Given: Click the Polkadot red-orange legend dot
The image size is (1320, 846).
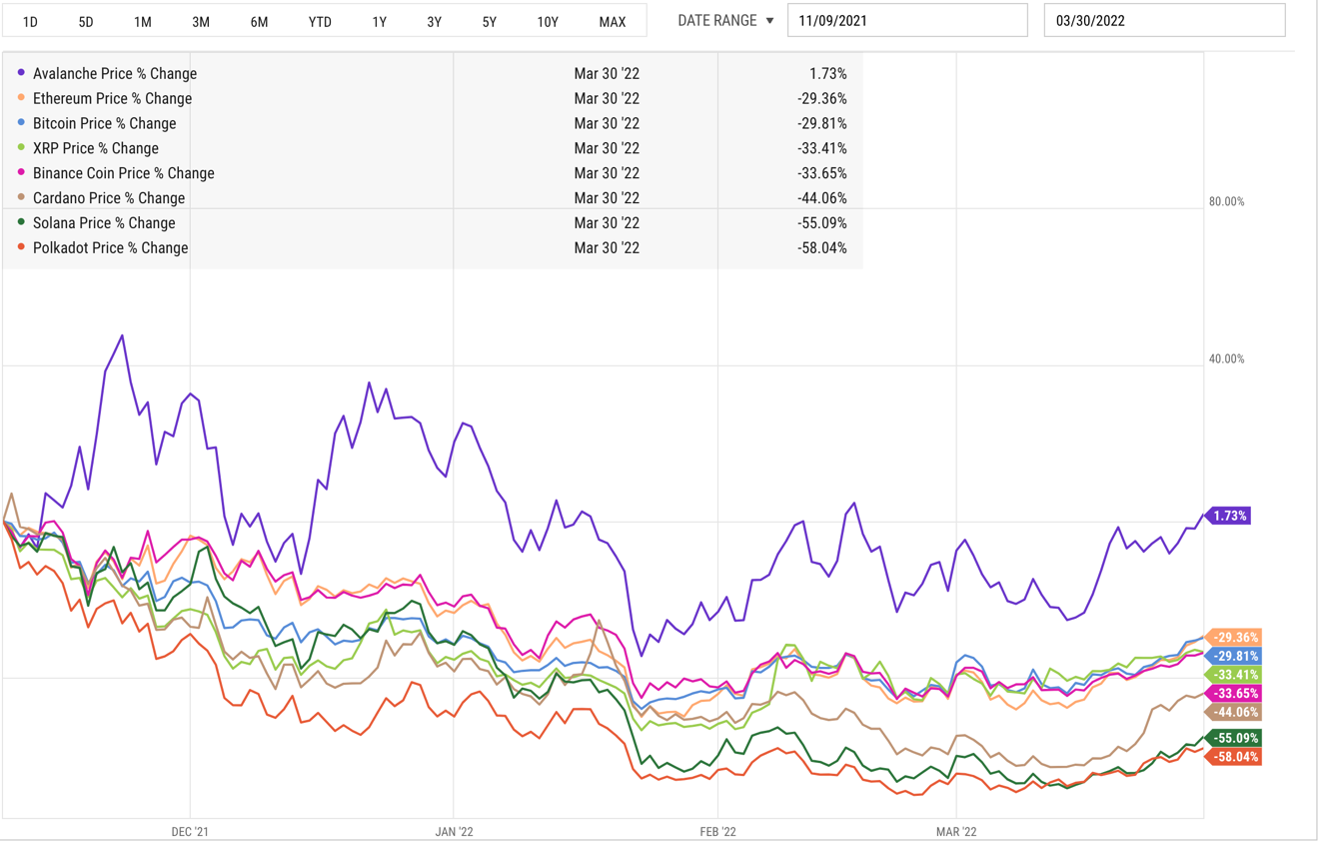Looking at the screenshot, I should click(21, 248).
